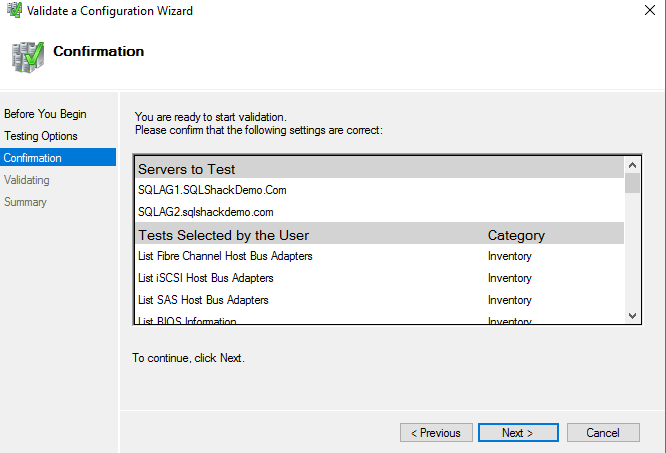
Task: Click Next to start validation
Action: tap(517, 433)
